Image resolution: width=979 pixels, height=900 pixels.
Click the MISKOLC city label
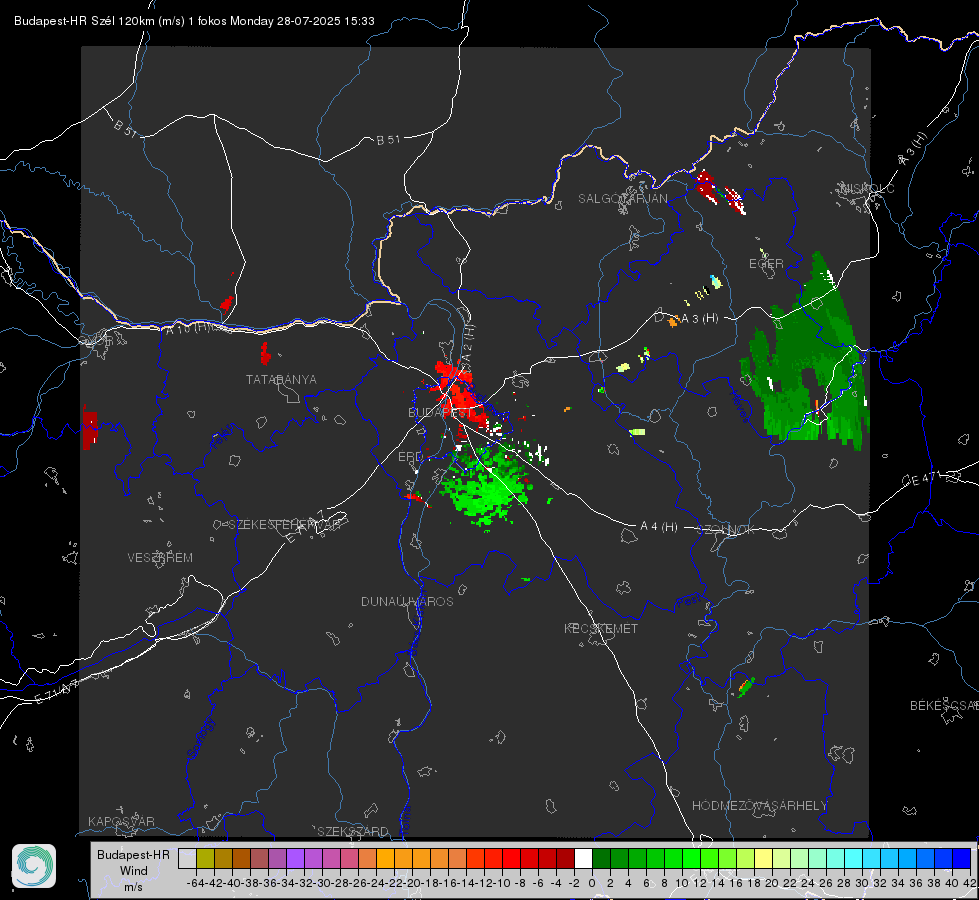click(x=867, y=189)
